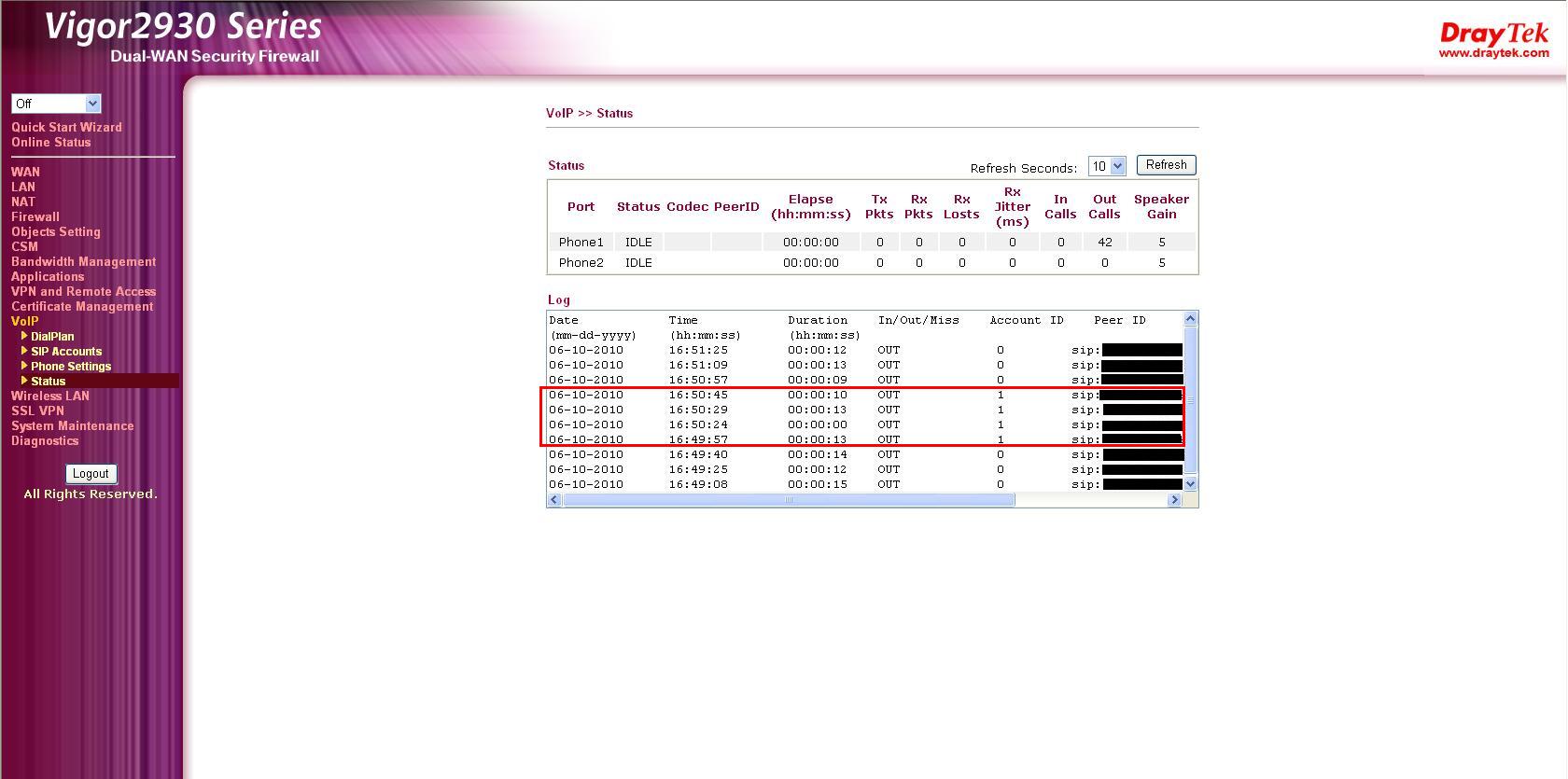Click the Phone1 port cell
This screenshot has height=779, width=1568.
point(581,243)
